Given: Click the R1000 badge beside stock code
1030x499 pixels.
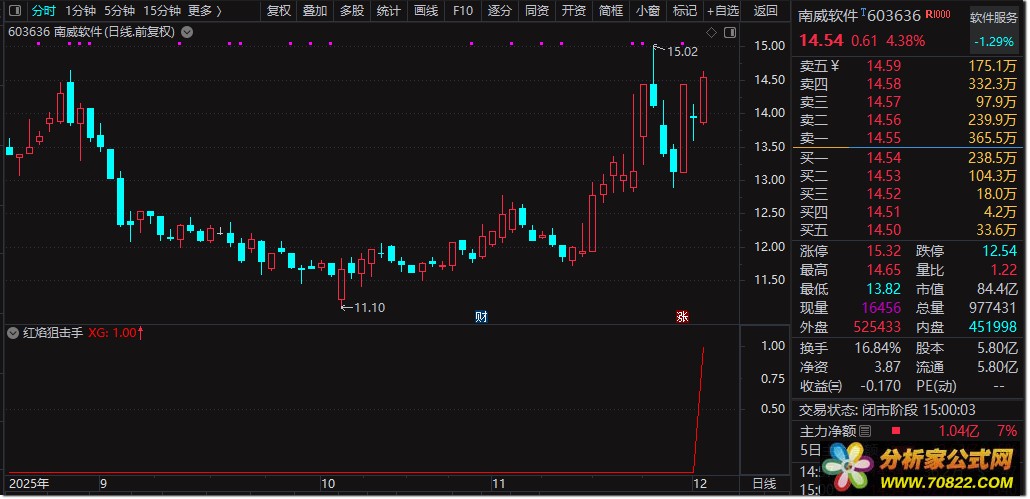Looking at the screenshot, I should [938, 14].
